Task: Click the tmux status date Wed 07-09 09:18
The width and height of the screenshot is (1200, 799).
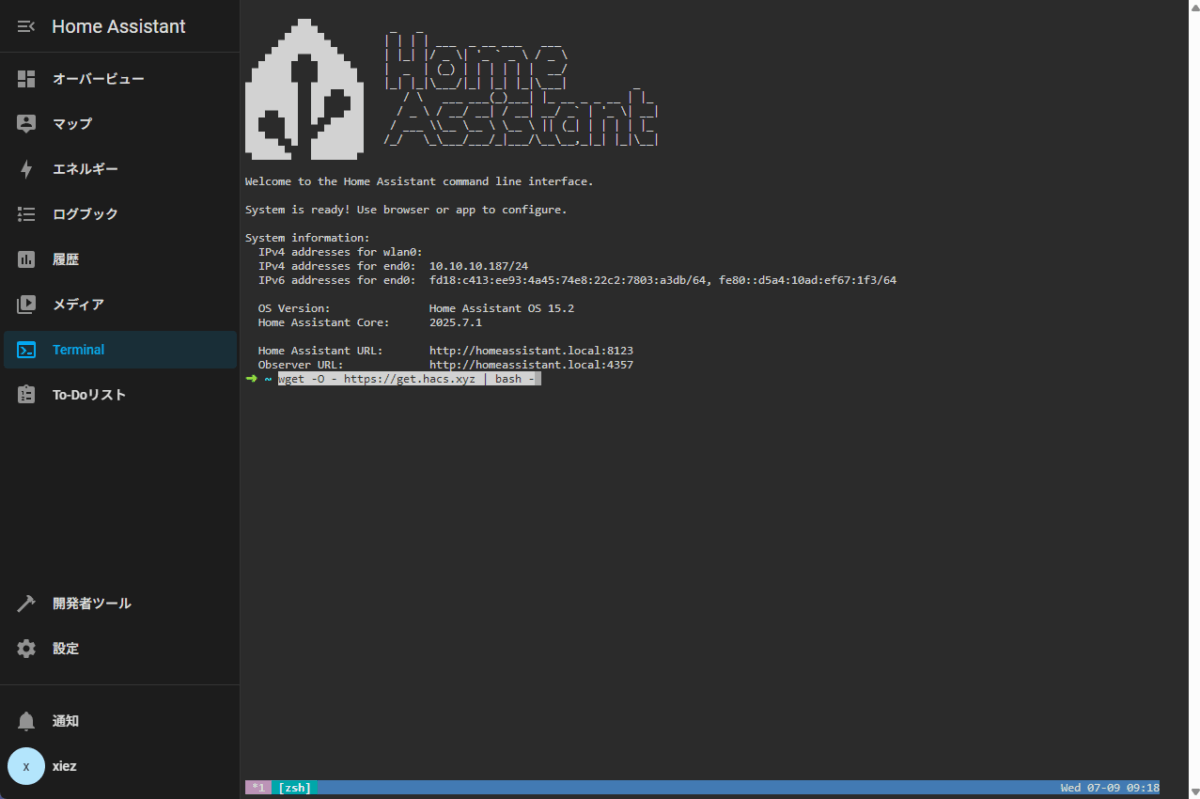Action: [x=1110, y=788]
